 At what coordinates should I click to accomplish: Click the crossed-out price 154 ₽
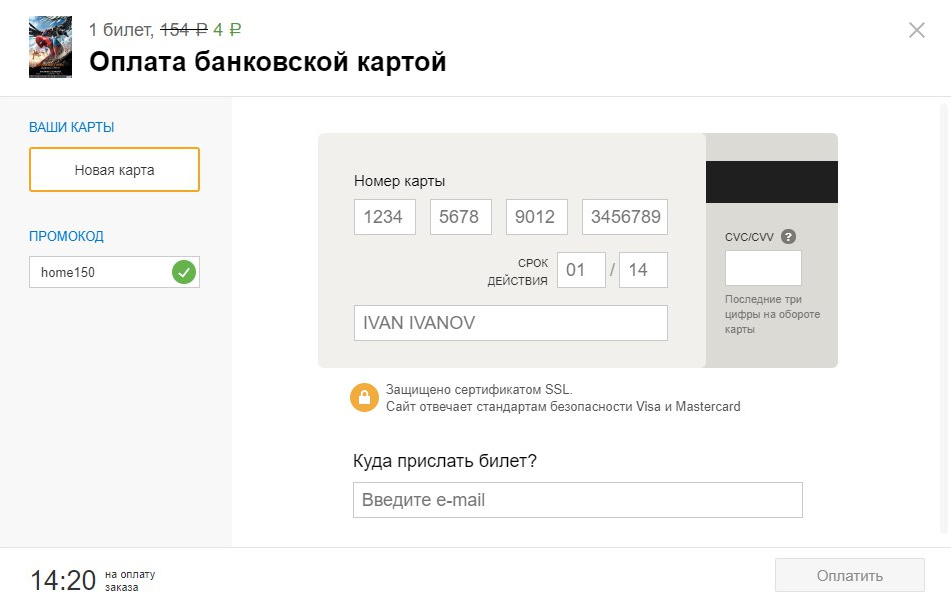coord(184,30)
